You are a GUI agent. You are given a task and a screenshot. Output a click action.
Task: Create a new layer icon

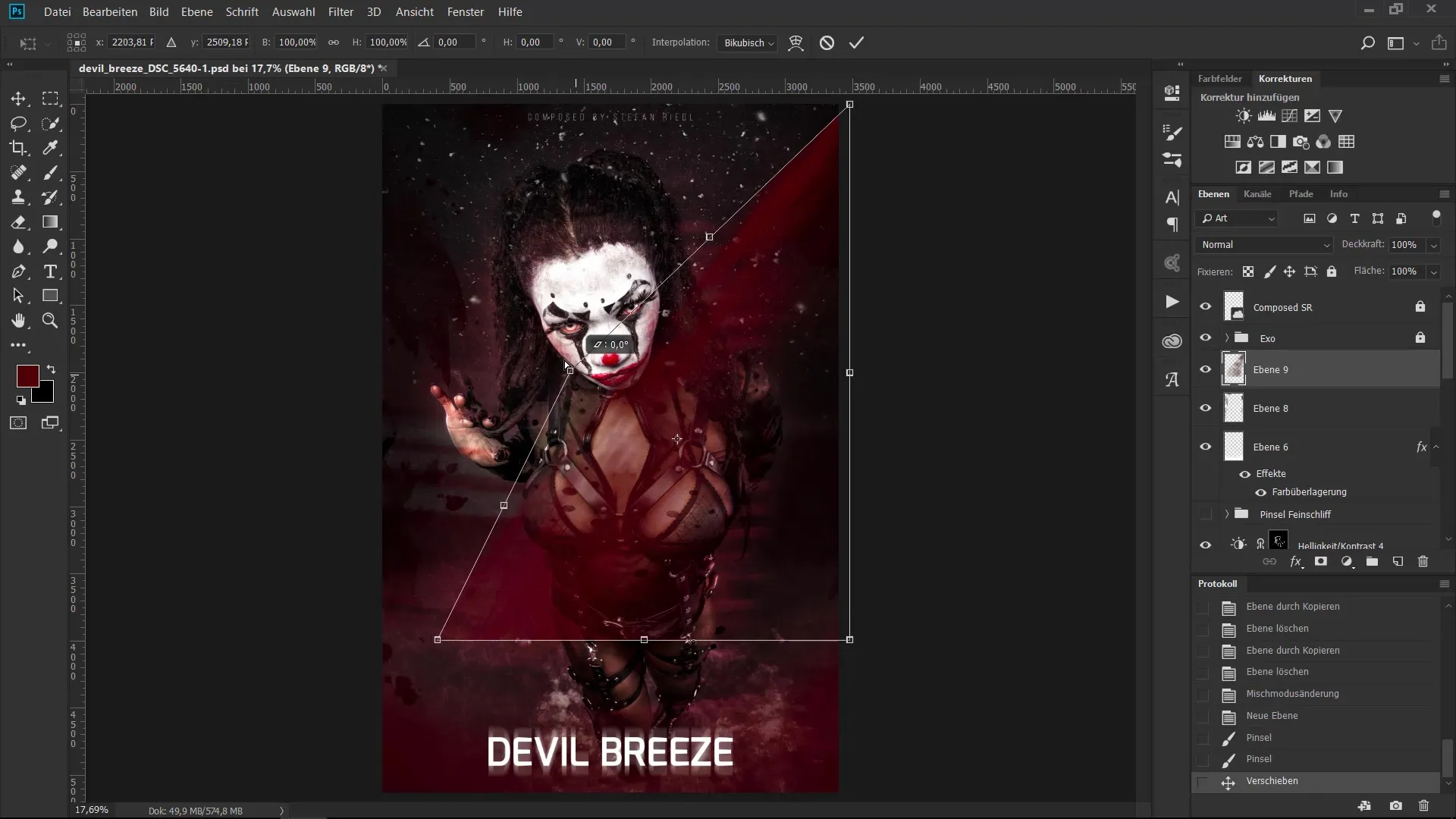pyautogui.click(x=1398, y=562)
